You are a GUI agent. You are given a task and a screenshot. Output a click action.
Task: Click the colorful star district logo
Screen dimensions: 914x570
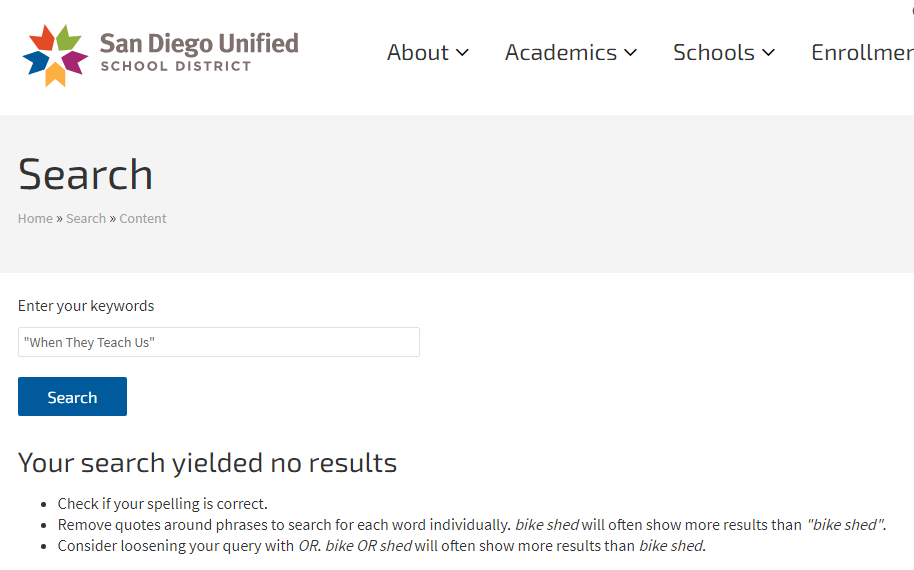click(x=53, y=55)
